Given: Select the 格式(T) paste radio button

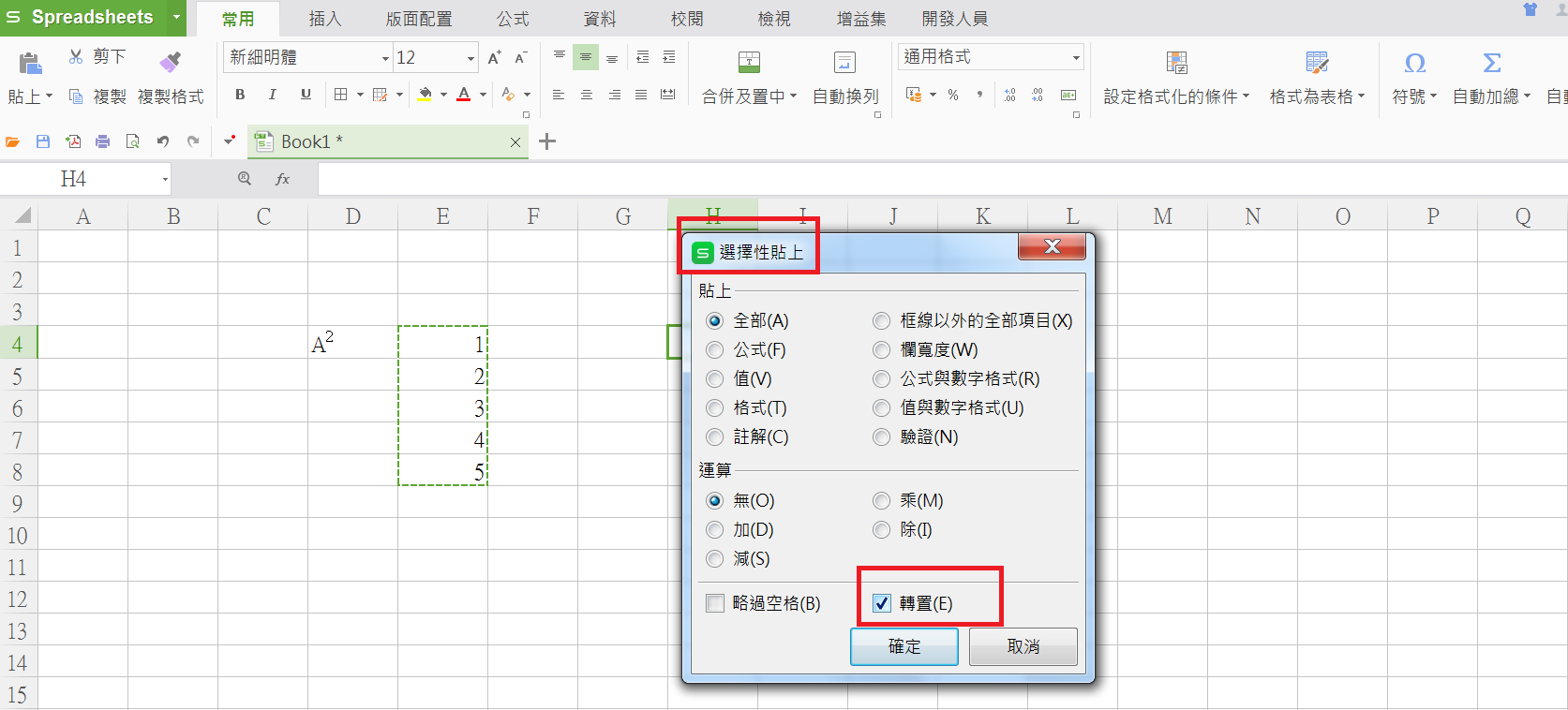Looking at the screenshot, I should point(715,408).
